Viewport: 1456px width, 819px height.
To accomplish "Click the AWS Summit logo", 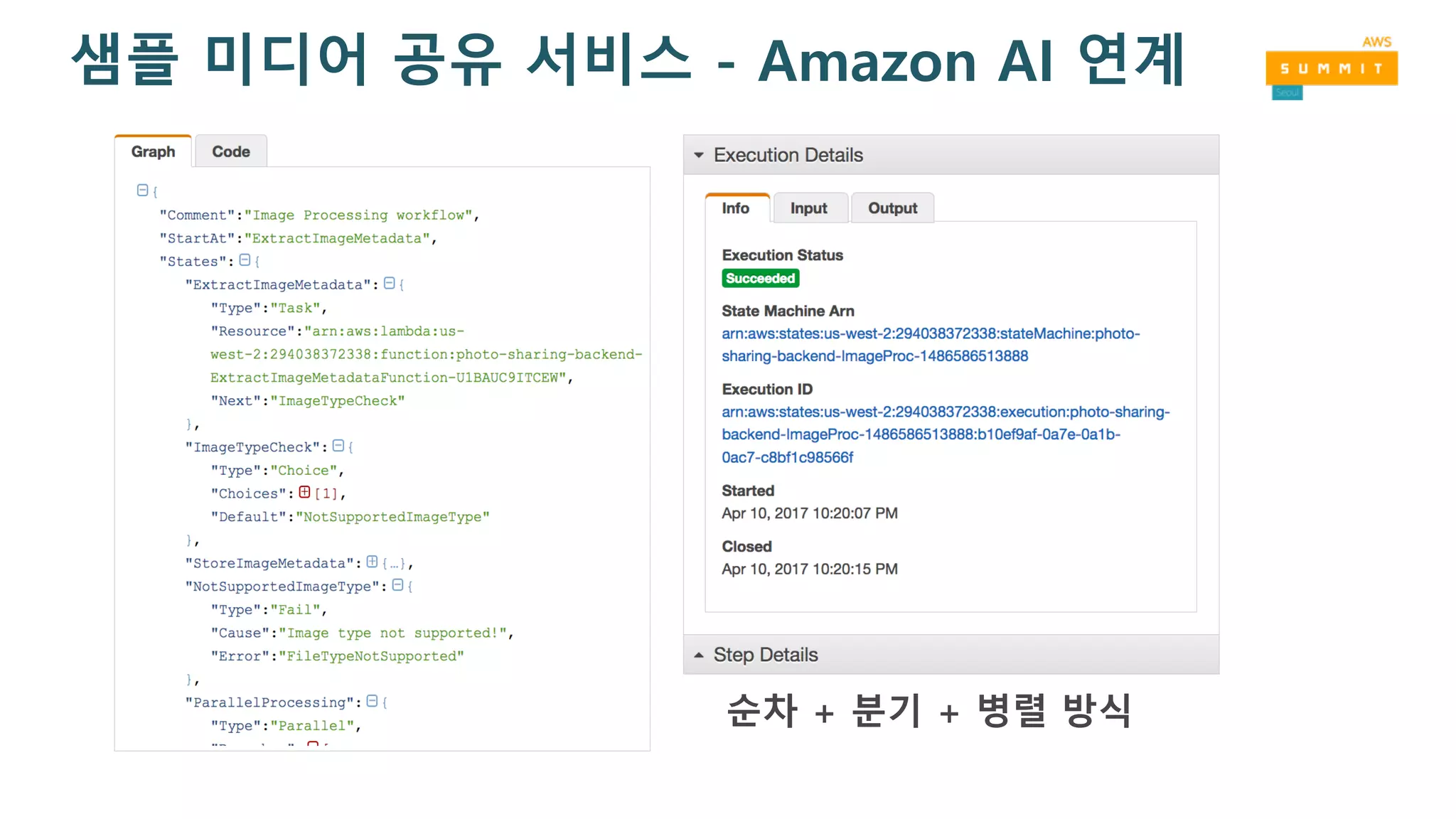I will [1331, 68].
